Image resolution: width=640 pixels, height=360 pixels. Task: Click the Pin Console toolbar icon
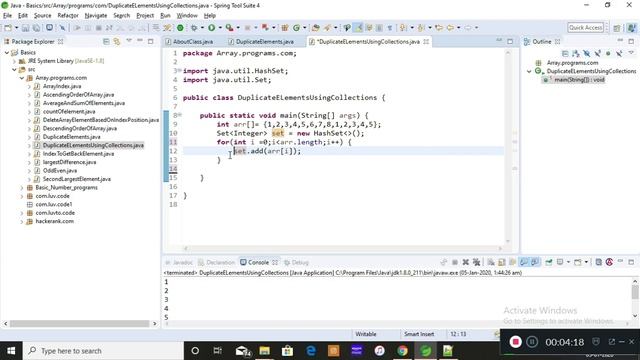[549, 262]
